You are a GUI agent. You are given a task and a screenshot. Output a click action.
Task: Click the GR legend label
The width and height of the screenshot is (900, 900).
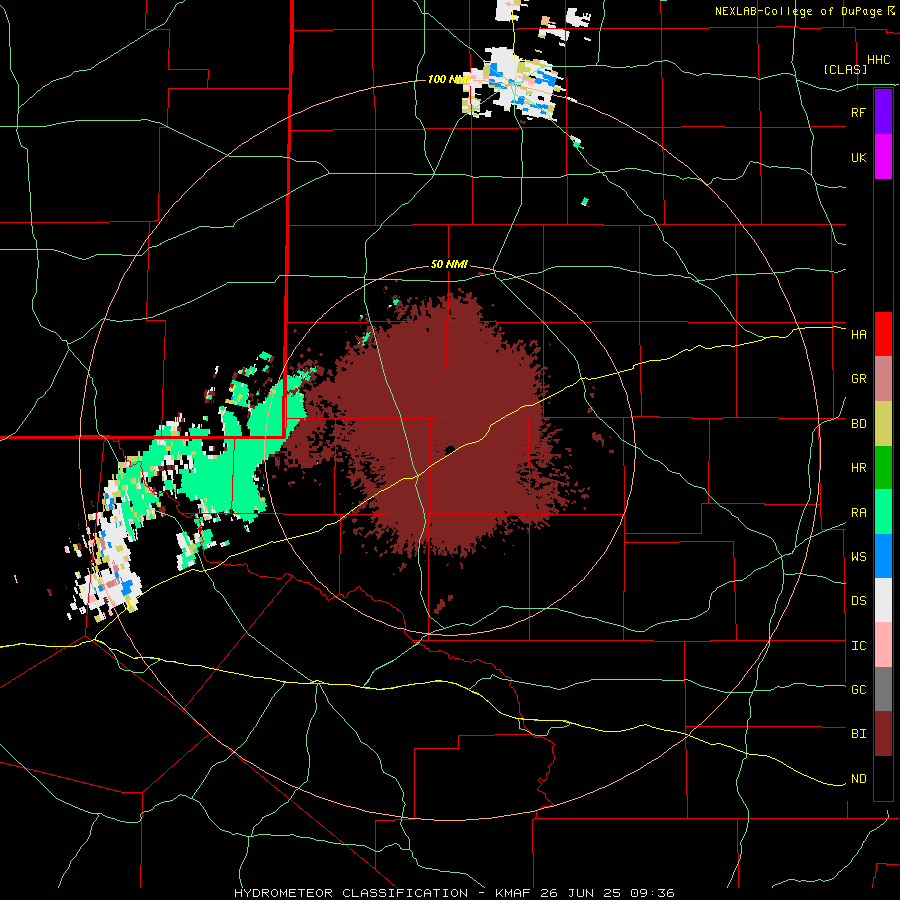click(858, 379)
